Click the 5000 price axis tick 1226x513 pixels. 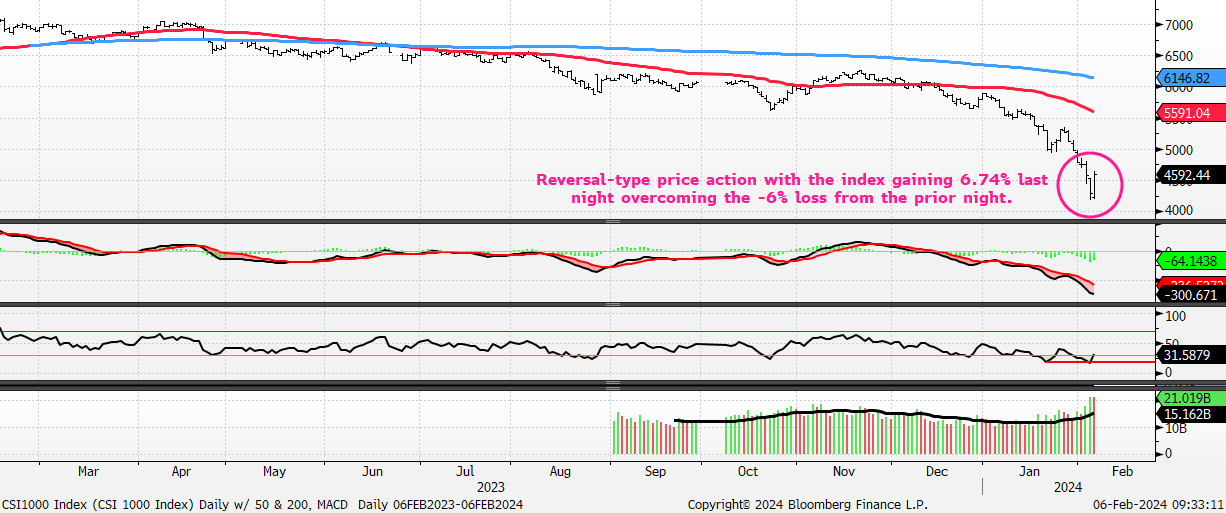[1178, 150]
